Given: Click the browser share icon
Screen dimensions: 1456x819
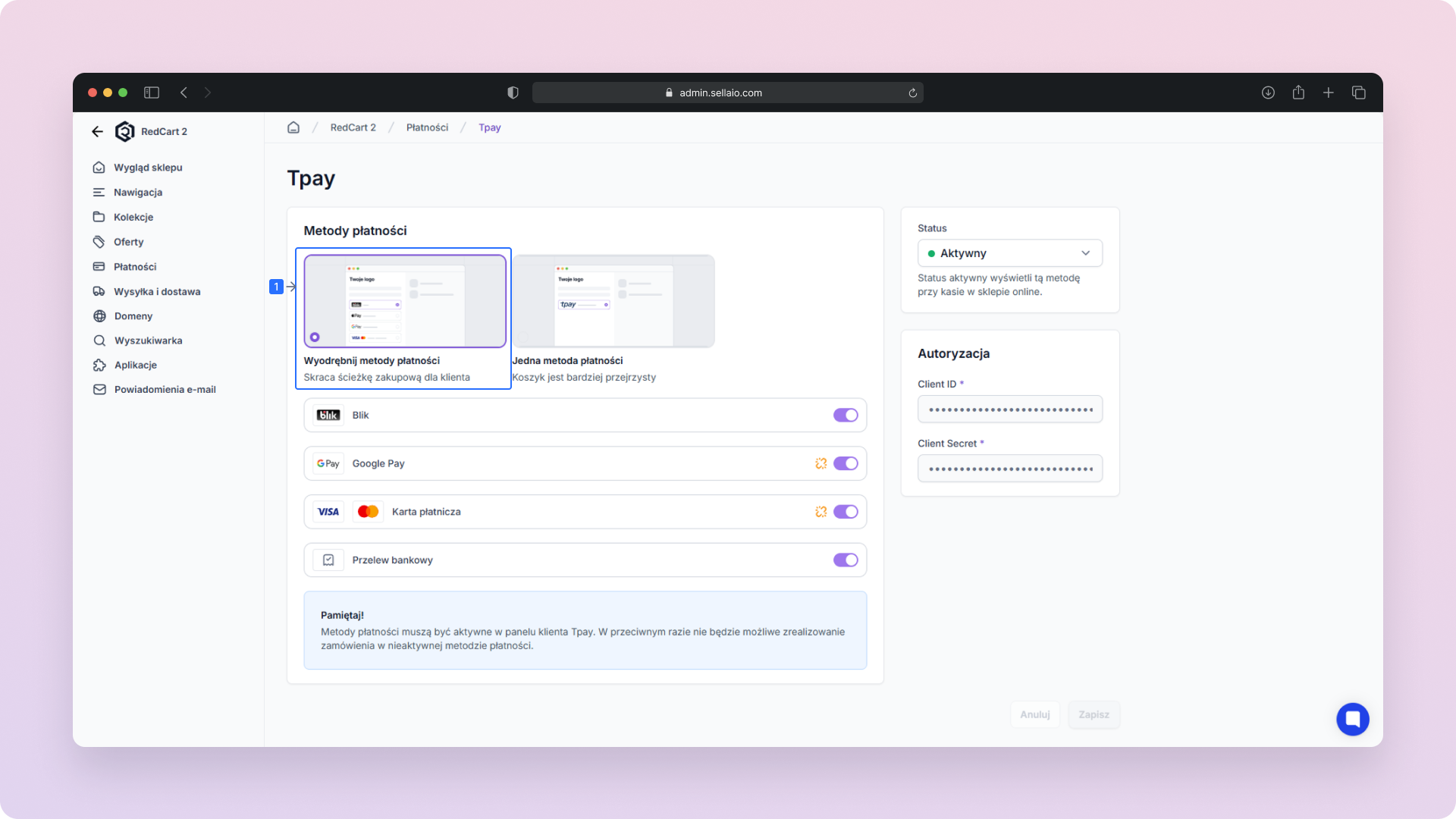Looking at the screenshot, I should click(x=1298, y=93).
